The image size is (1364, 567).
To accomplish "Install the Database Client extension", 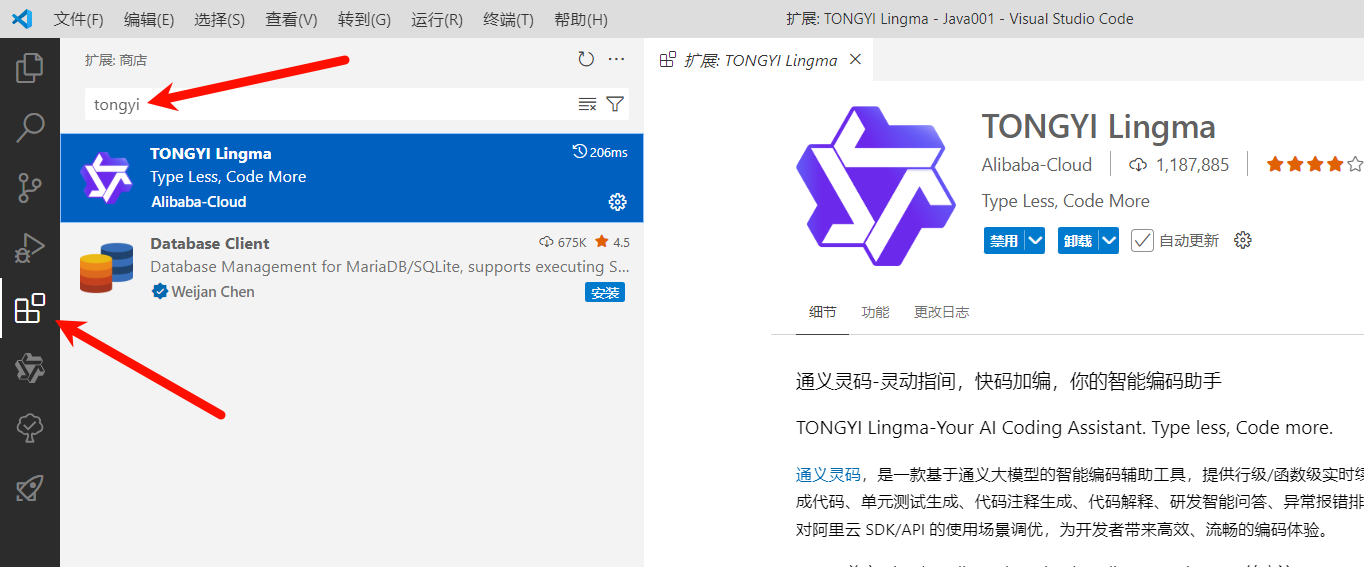I will (x=605, y=292).
